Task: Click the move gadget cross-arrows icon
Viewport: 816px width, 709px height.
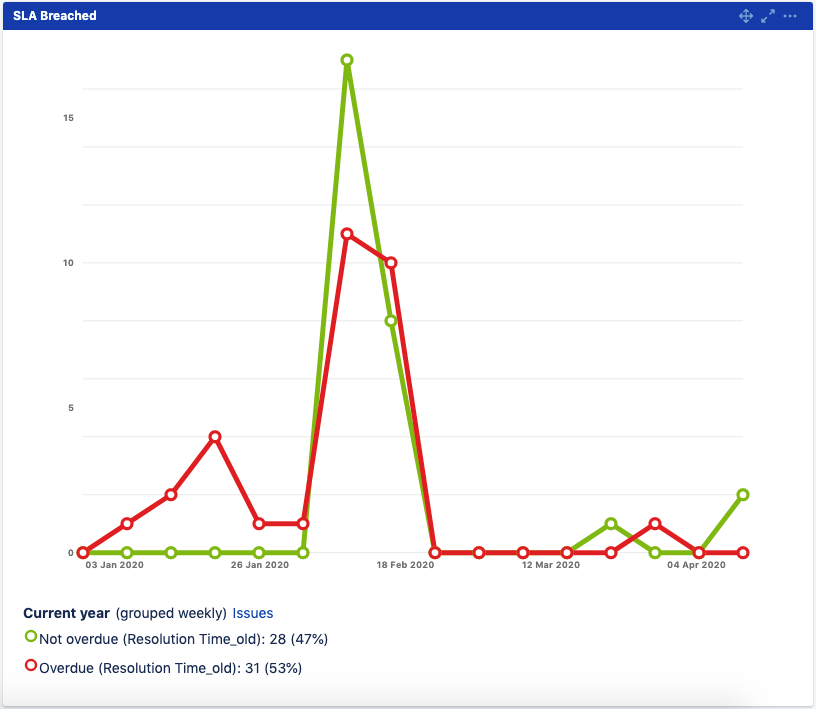Action: (x=745, y=16)
